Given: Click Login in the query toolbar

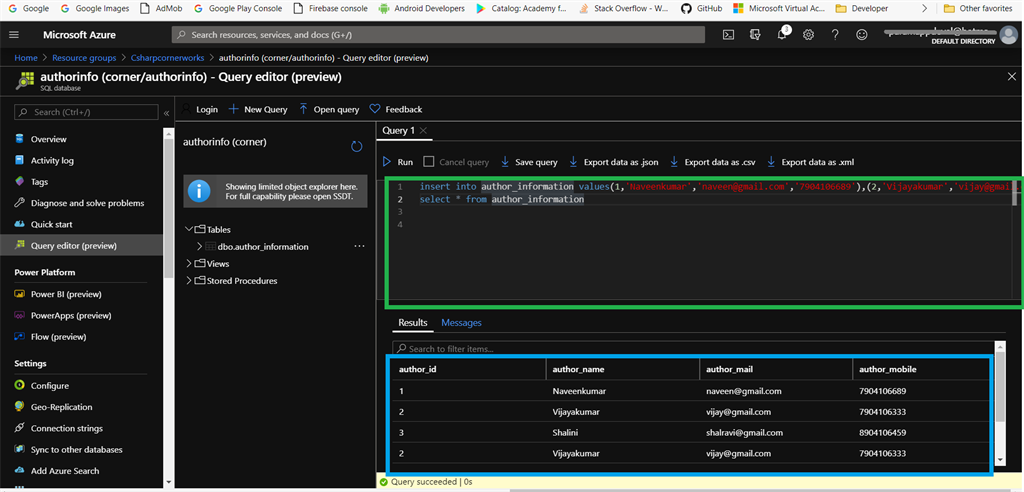Looking at the screenshot, I should (200, 109).
